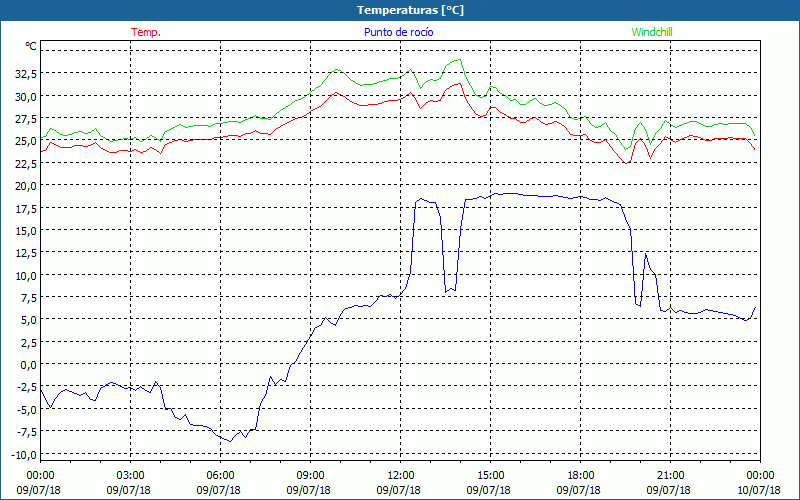Click the Temperaturas [°C] chart title
This screenshot has height=500, width=800.
[410, 10]
